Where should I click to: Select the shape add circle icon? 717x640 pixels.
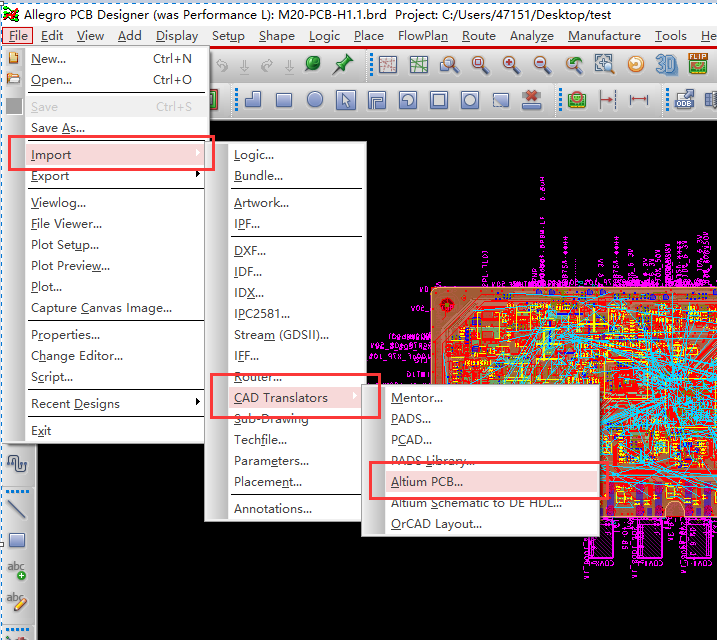(x=315, y=100)
